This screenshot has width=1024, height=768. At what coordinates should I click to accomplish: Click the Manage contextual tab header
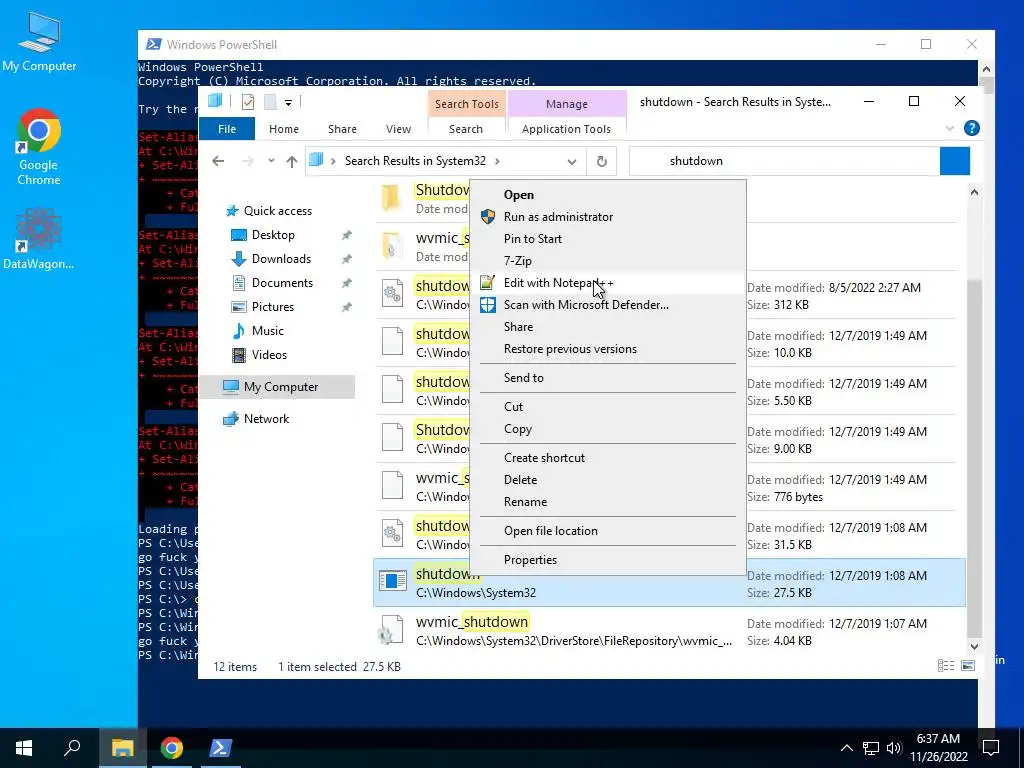[566, 104]
